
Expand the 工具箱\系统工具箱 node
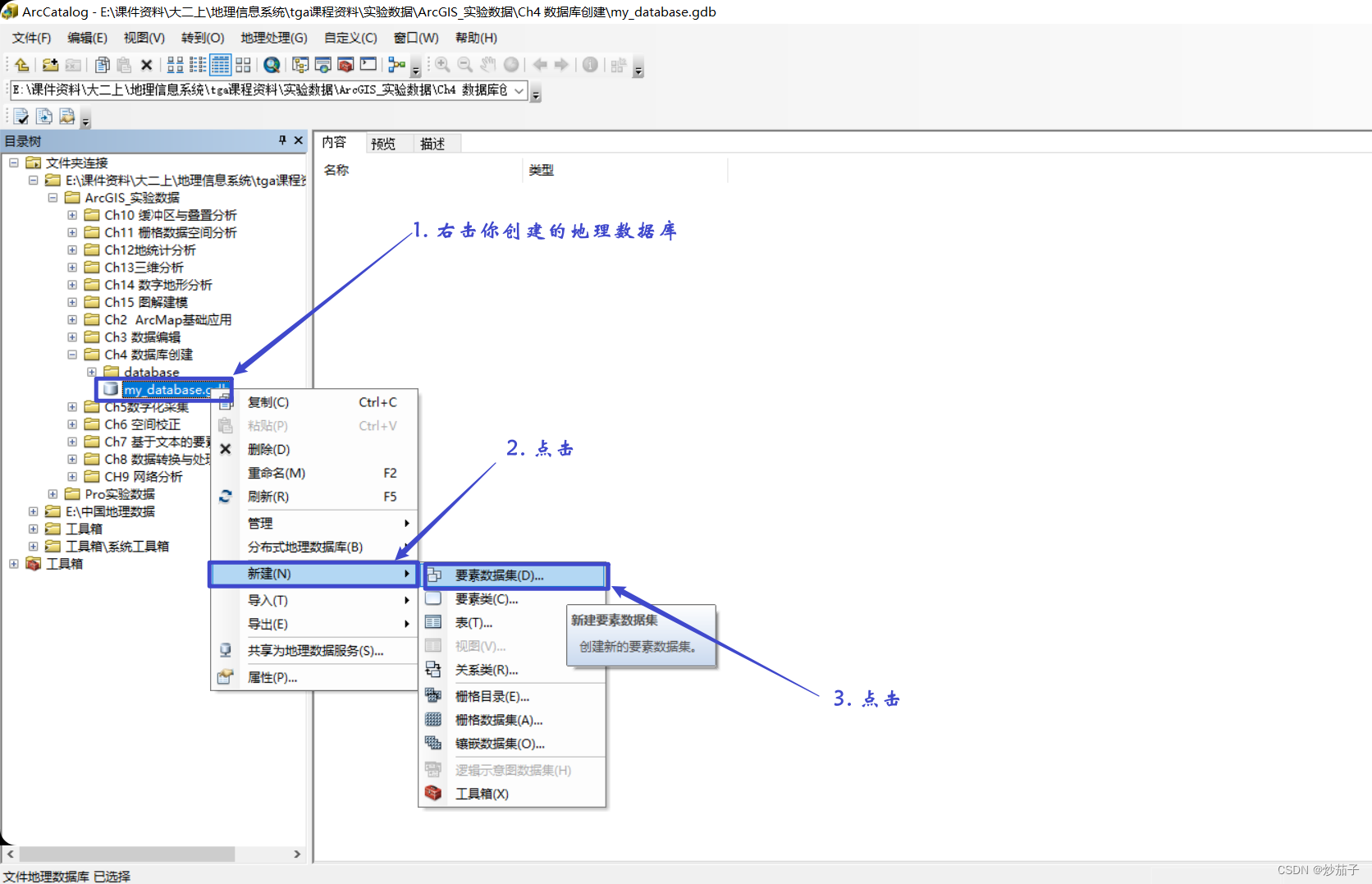tap(34, 547)
